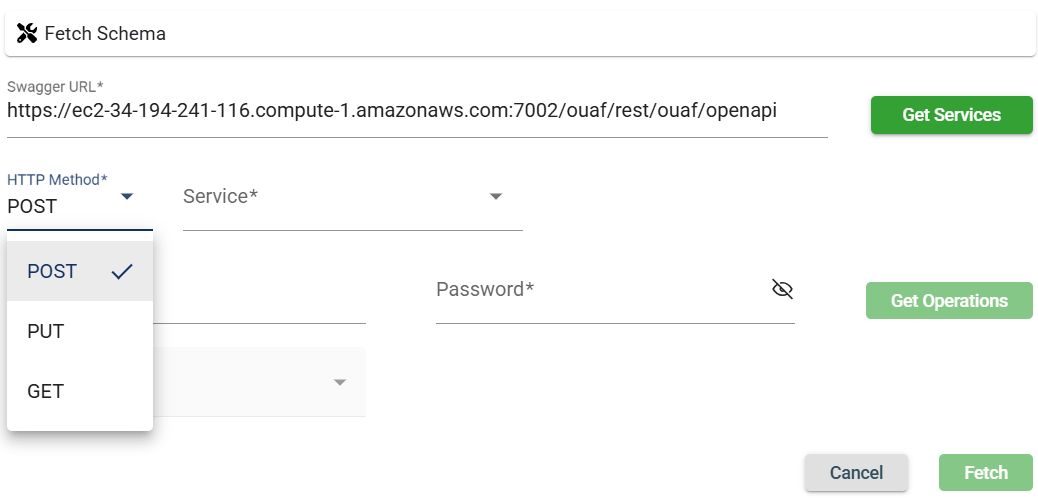The width and height of the screenshot is (1038, 498).
Task: Cancel the Fetch Schema dialog
Action: click(x=856, y=473)
